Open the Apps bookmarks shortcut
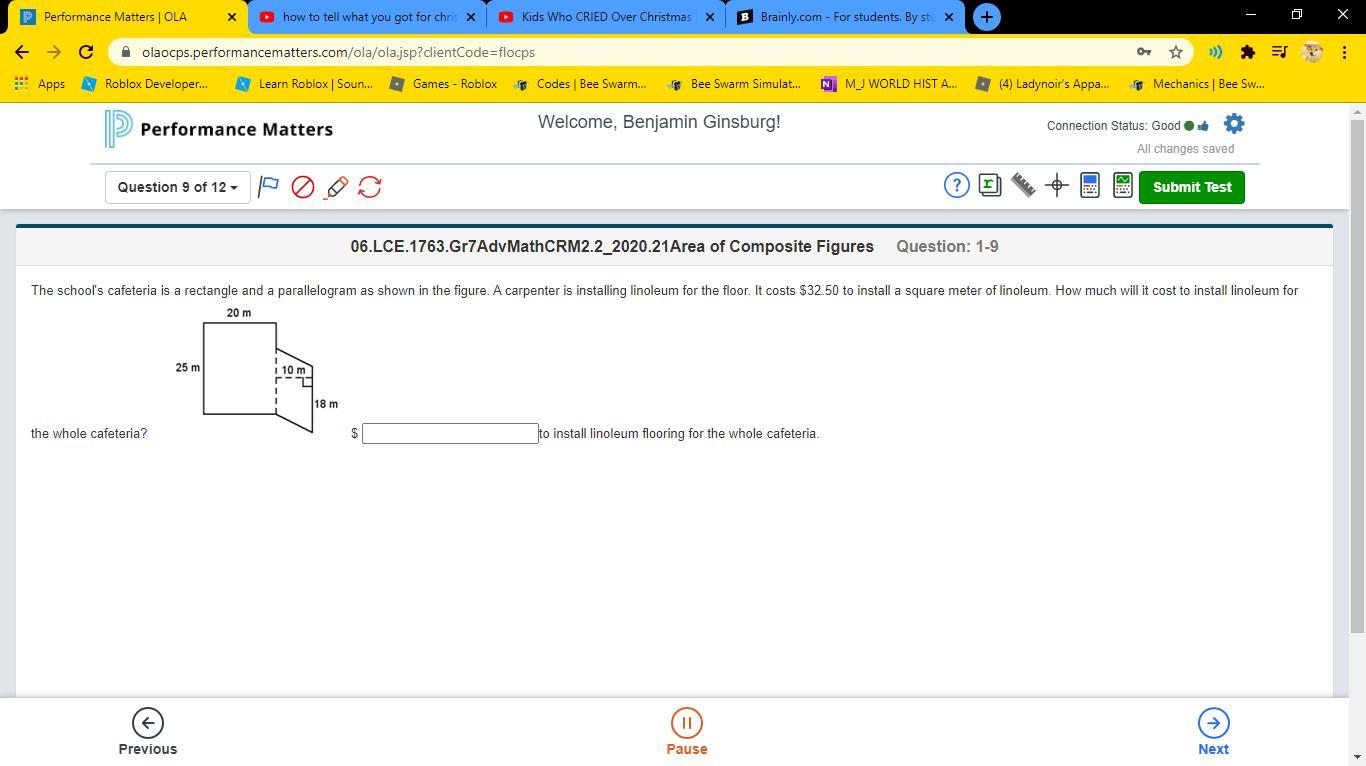Screen dimensions: 1366x766 point(40,84)
